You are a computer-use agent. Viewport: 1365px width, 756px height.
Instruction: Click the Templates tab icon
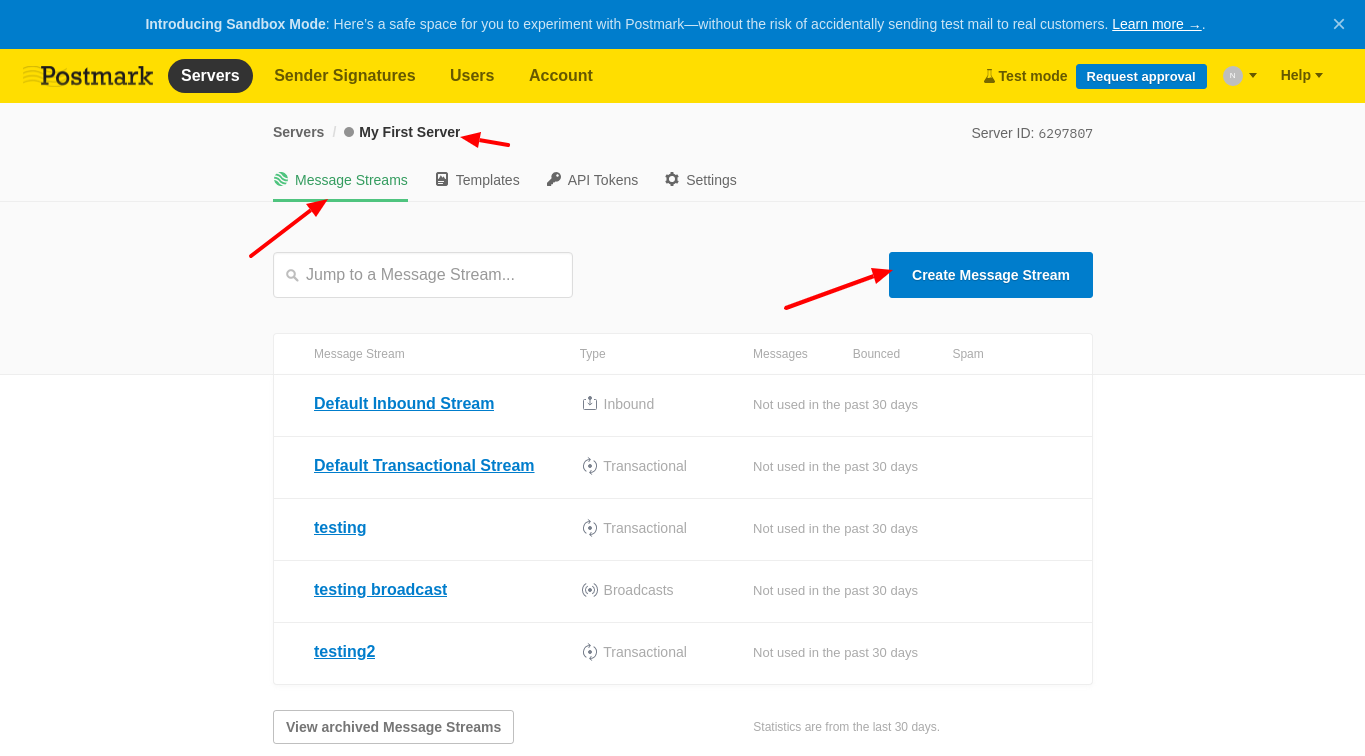[442, 179]
